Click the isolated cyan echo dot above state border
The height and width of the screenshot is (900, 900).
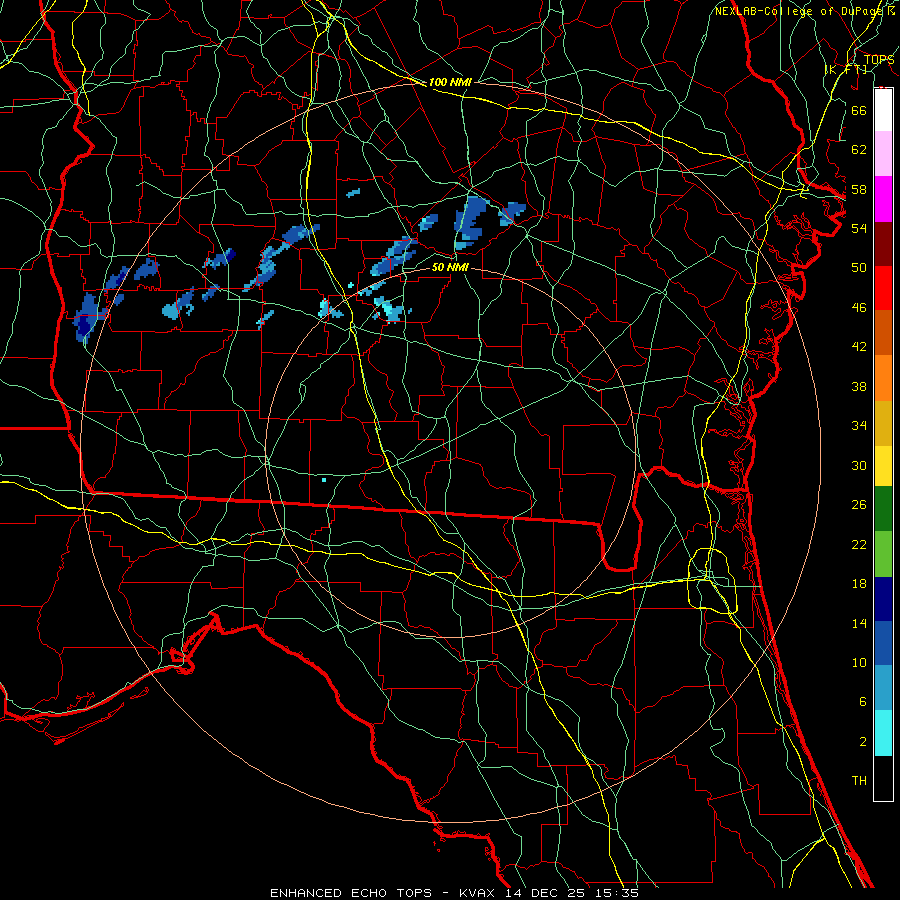(x=324, y=480)
